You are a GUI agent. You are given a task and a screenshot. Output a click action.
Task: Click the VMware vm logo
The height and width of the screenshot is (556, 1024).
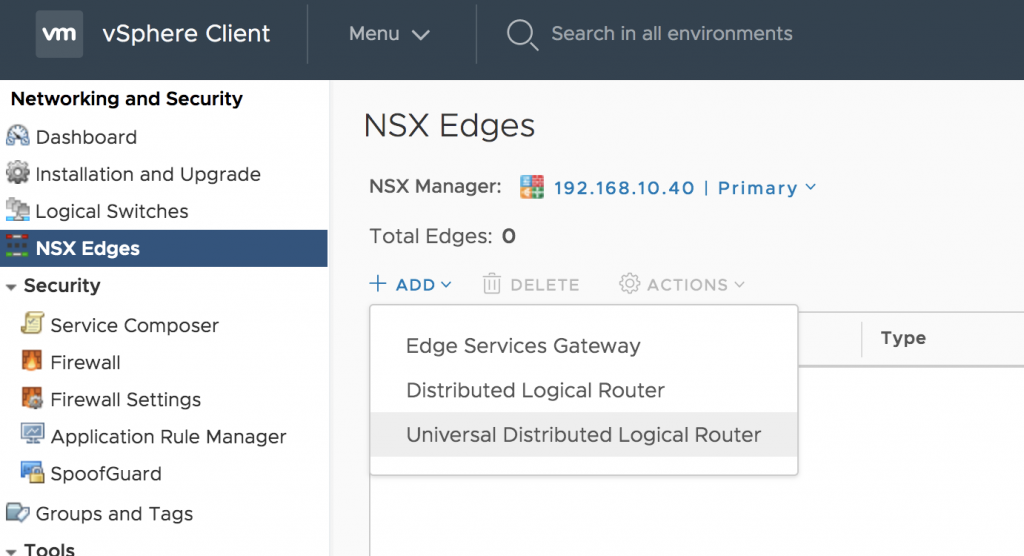[x=59, y=34]
